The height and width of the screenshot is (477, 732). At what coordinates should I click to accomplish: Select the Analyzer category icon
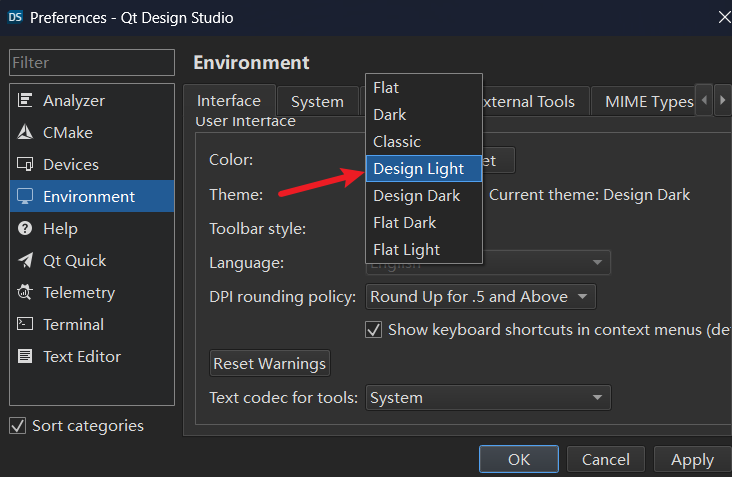(26, 101)
